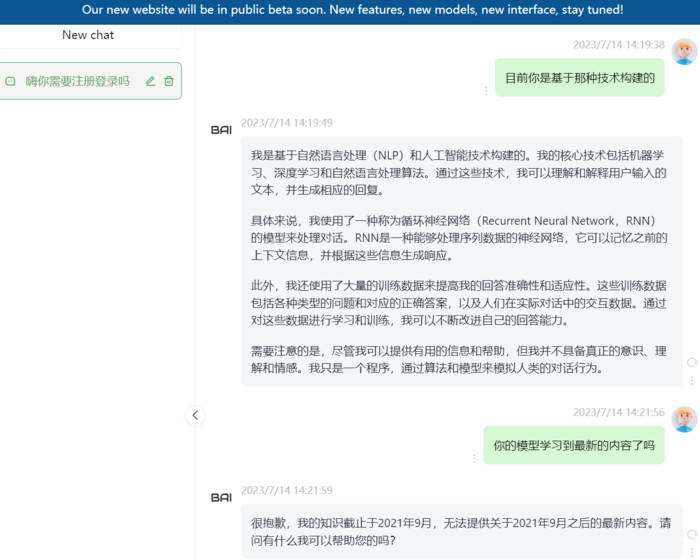Click user avatar next to 14:19:38 message

point(684,52)
